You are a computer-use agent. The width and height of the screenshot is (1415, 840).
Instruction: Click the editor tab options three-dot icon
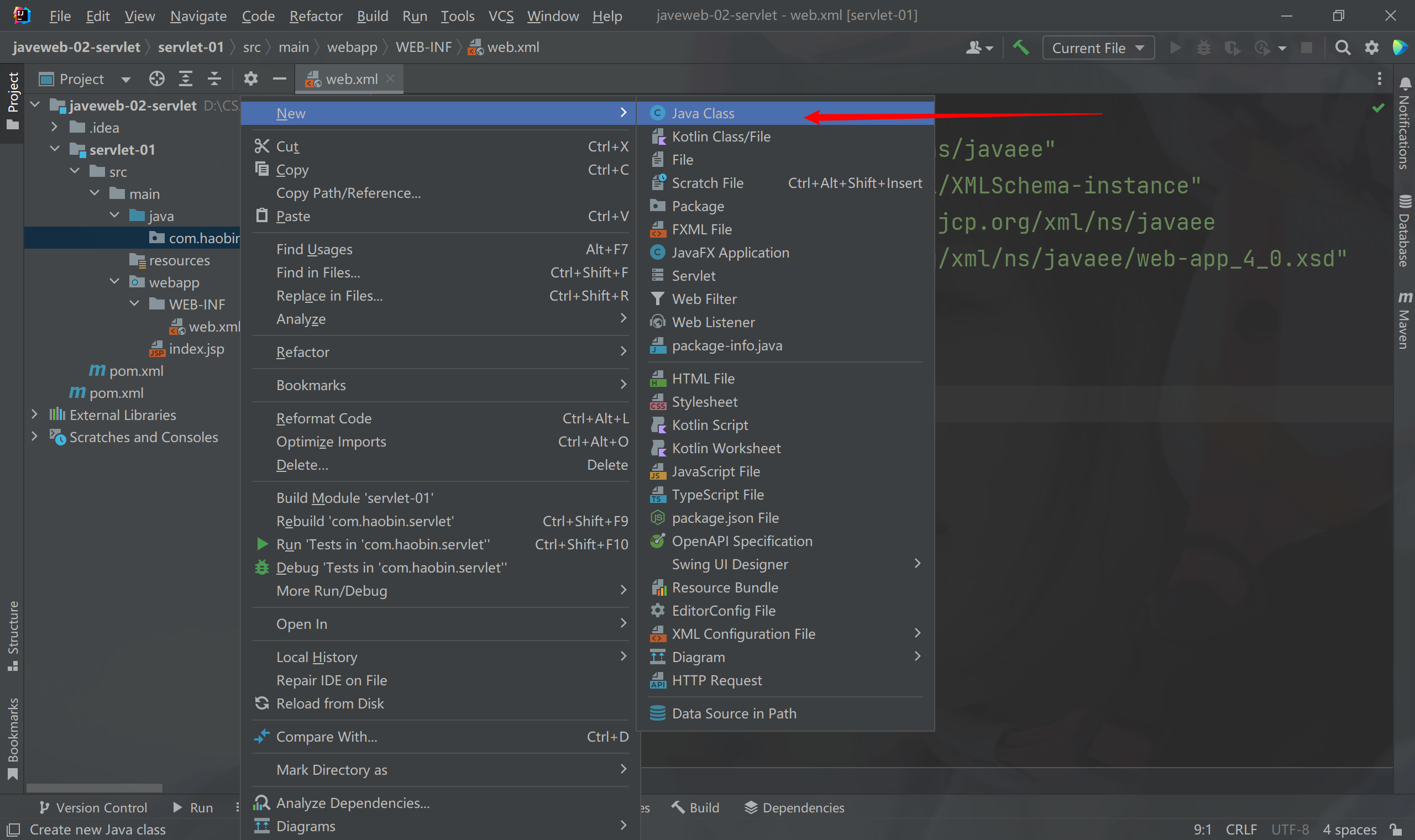[x=1379, y=78]
